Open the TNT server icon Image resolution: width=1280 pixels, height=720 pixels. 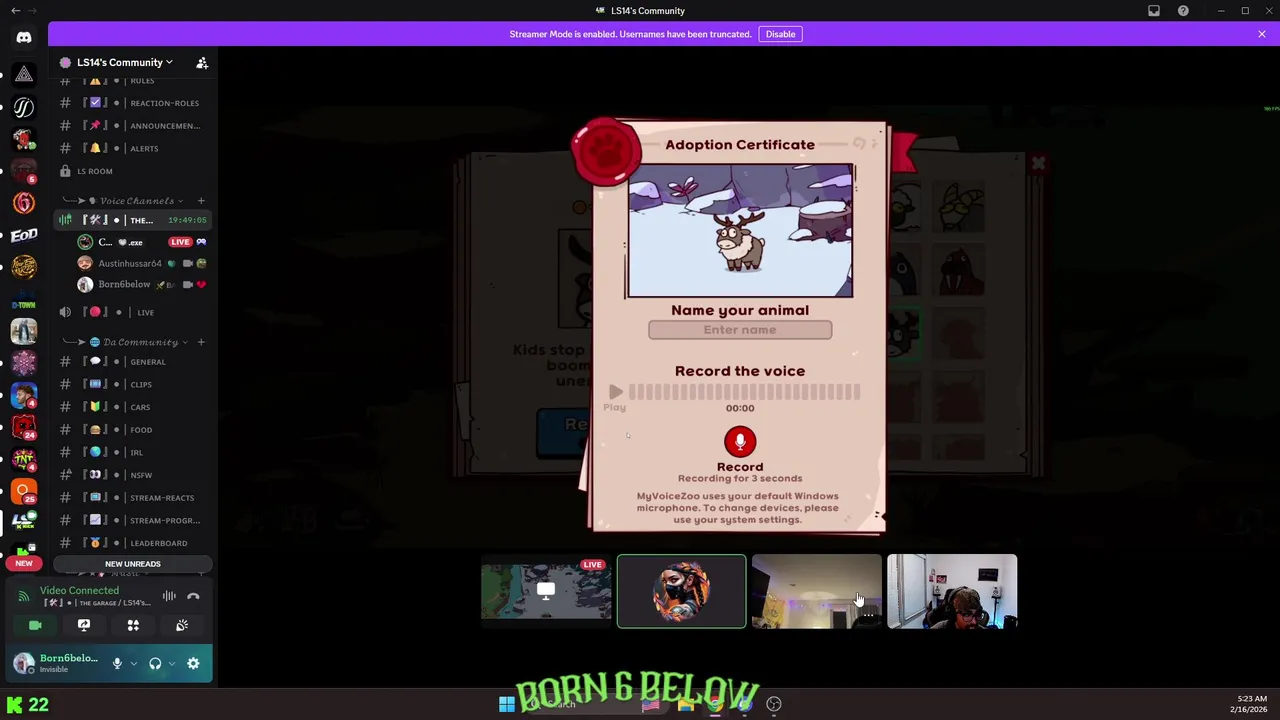coord(24,460)
